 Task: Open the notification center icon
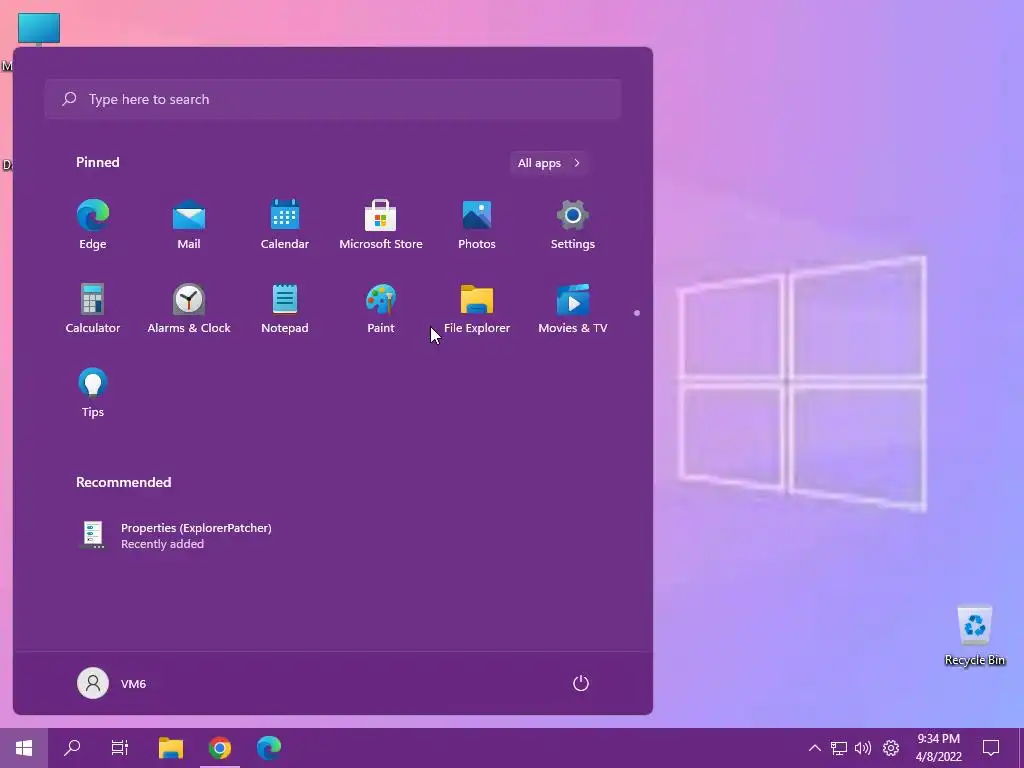click(991, 748)
